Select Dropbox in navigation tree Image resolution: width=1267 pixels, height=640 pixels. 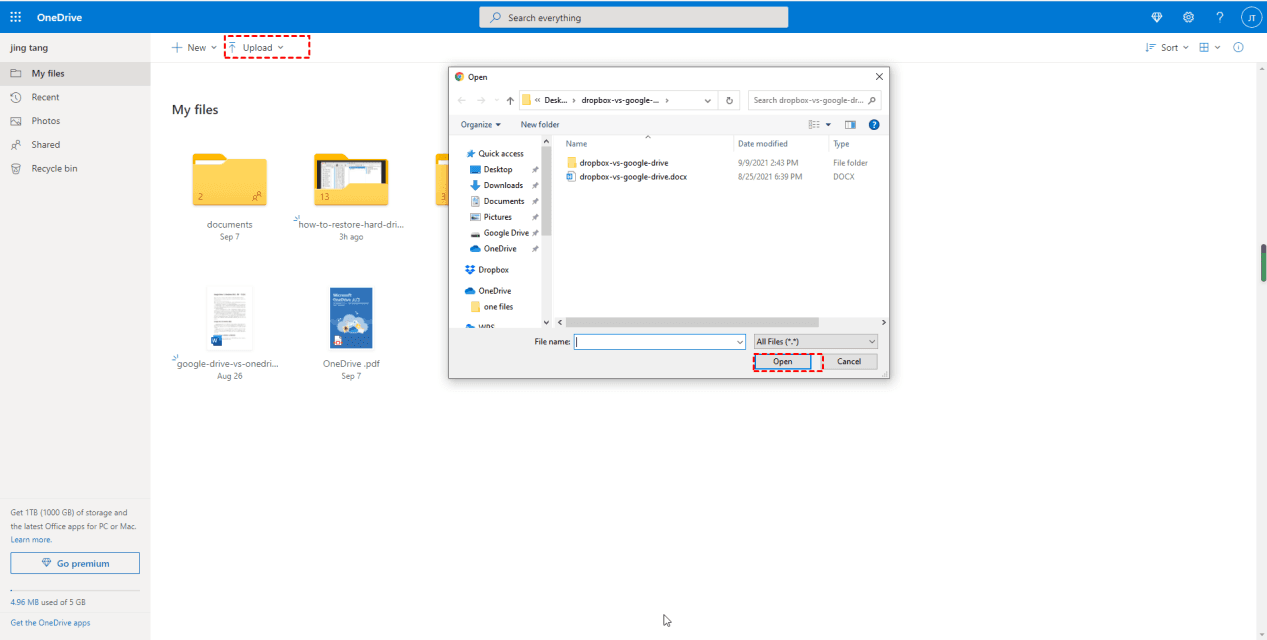coord(493,270)
